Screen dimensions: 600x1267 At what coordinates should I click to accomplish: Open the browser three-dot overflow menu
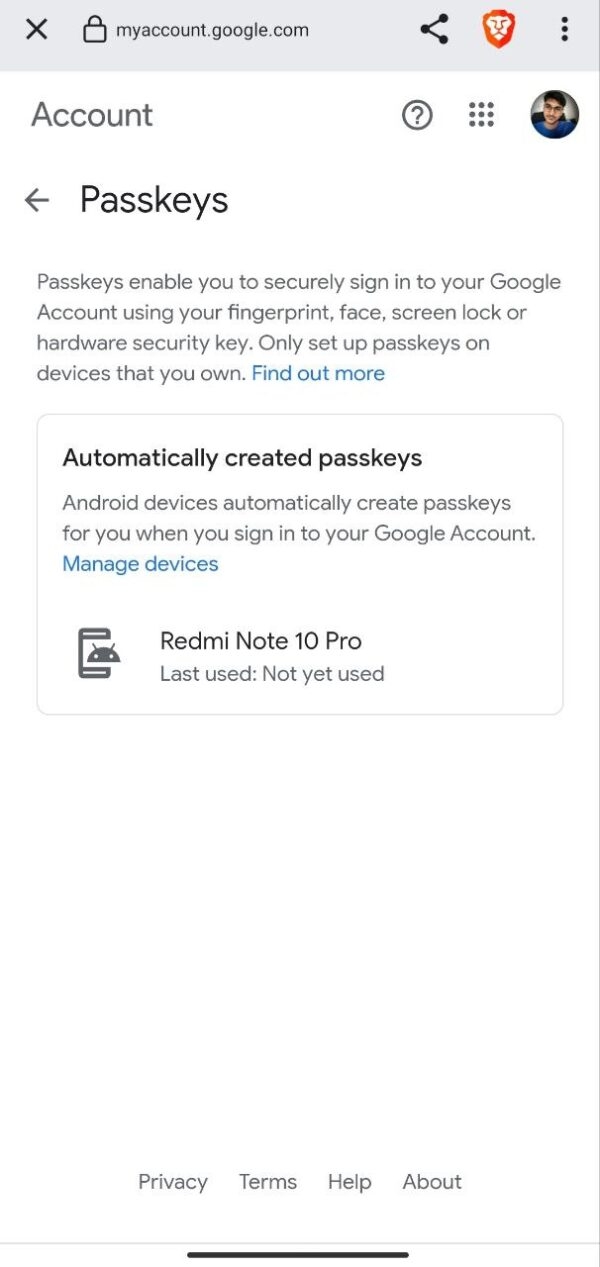tap(565, 29)
